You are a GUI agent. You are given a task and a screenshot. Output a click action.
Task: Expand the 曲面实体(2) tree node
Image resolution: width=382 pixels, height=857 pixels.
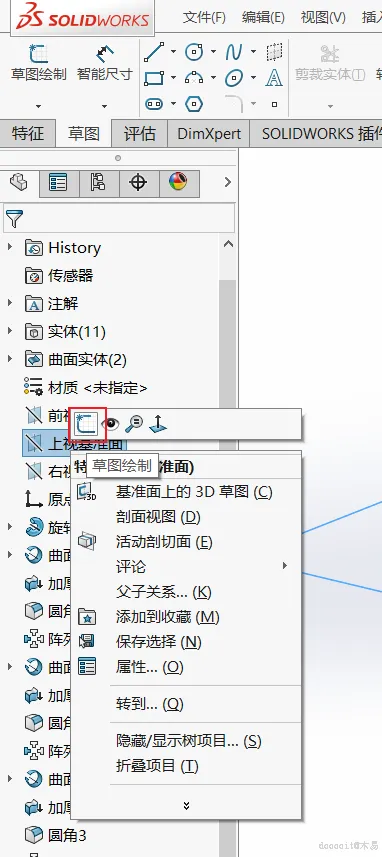[x=9, y=359]
